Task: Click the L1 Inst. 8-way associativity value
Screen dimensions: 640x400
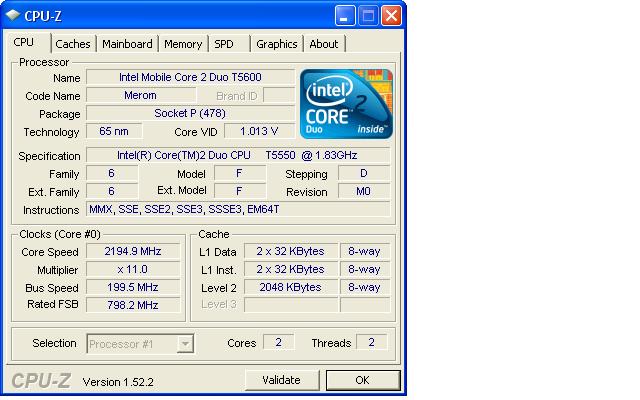Action: pos(365,269)
